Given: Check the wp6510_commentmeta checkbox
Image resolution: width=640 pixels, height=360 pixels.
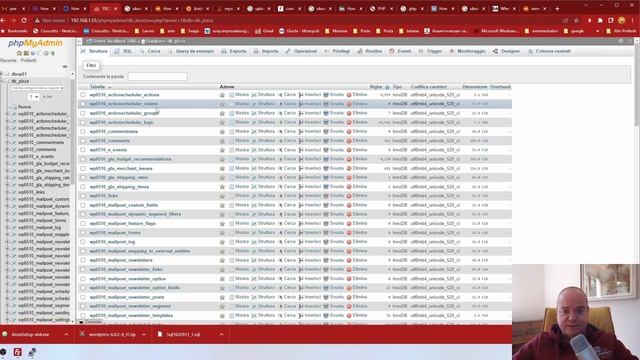Looking at the screenshot, I should [83, 131].
